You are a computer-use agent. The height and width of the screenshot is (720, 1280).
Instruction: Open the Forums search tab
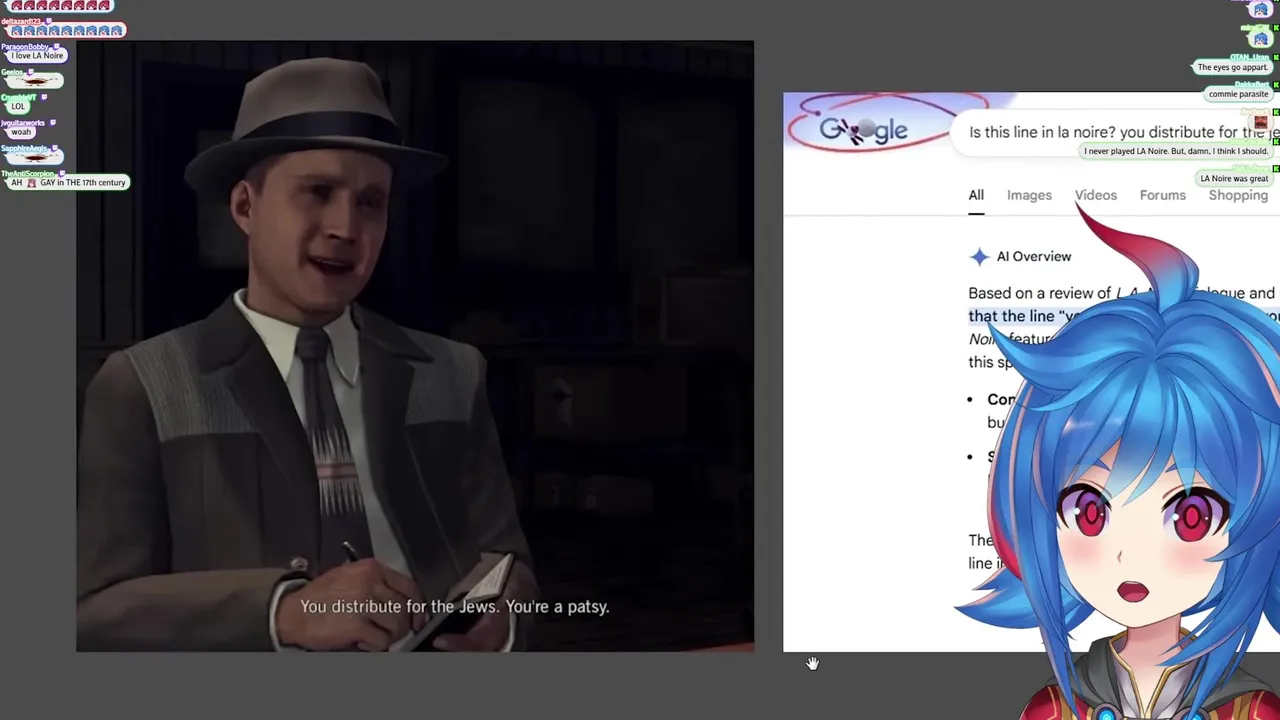pyautogui.click(x=1162, y=195)
